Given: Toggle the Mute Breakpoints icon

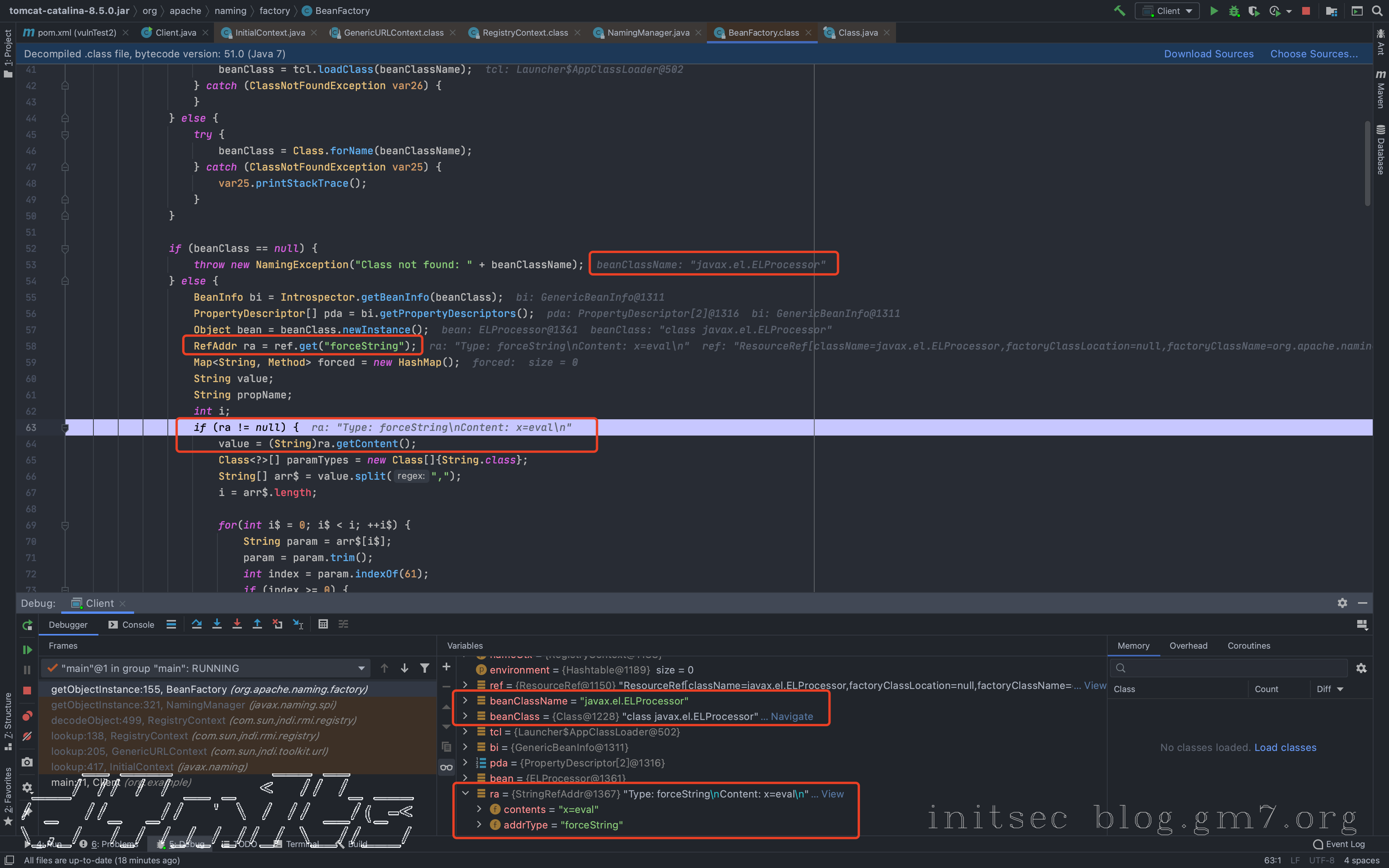Looking at the screenshot, I should pos(27,736).
